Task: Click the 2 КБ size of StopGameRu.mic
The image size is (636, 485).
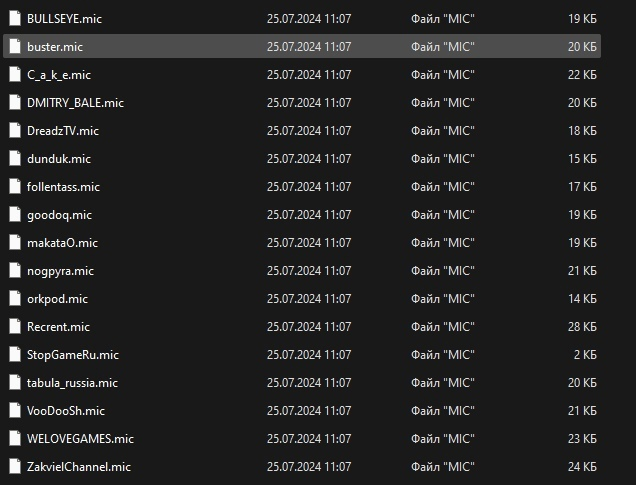Action: coord(585,354)
